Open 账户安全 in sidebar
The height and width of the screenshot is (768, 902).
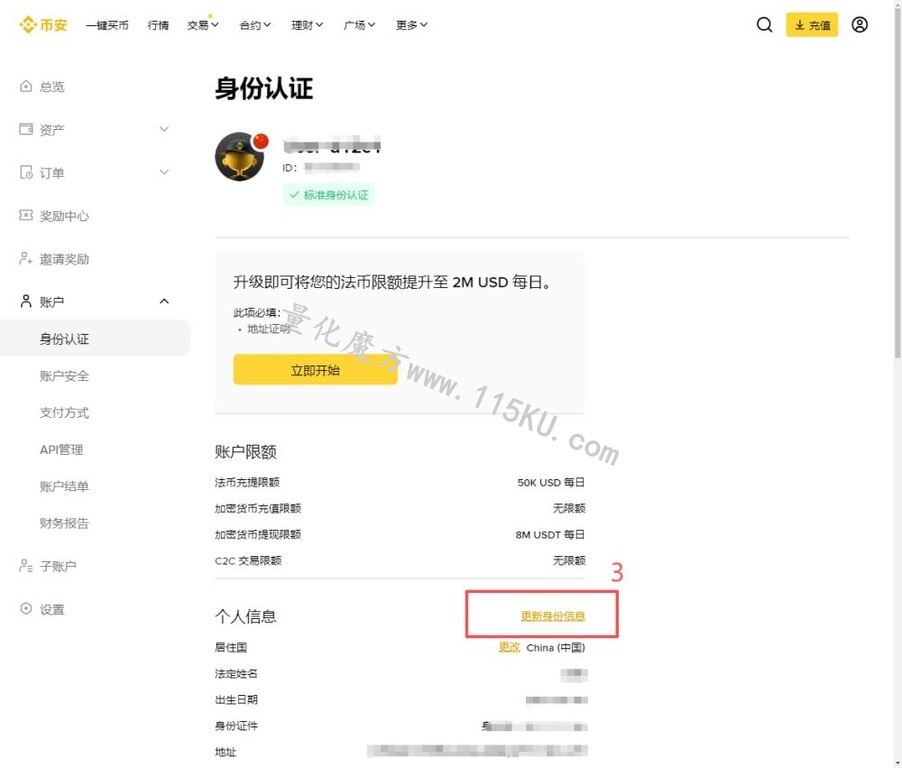tap(64, 376)
